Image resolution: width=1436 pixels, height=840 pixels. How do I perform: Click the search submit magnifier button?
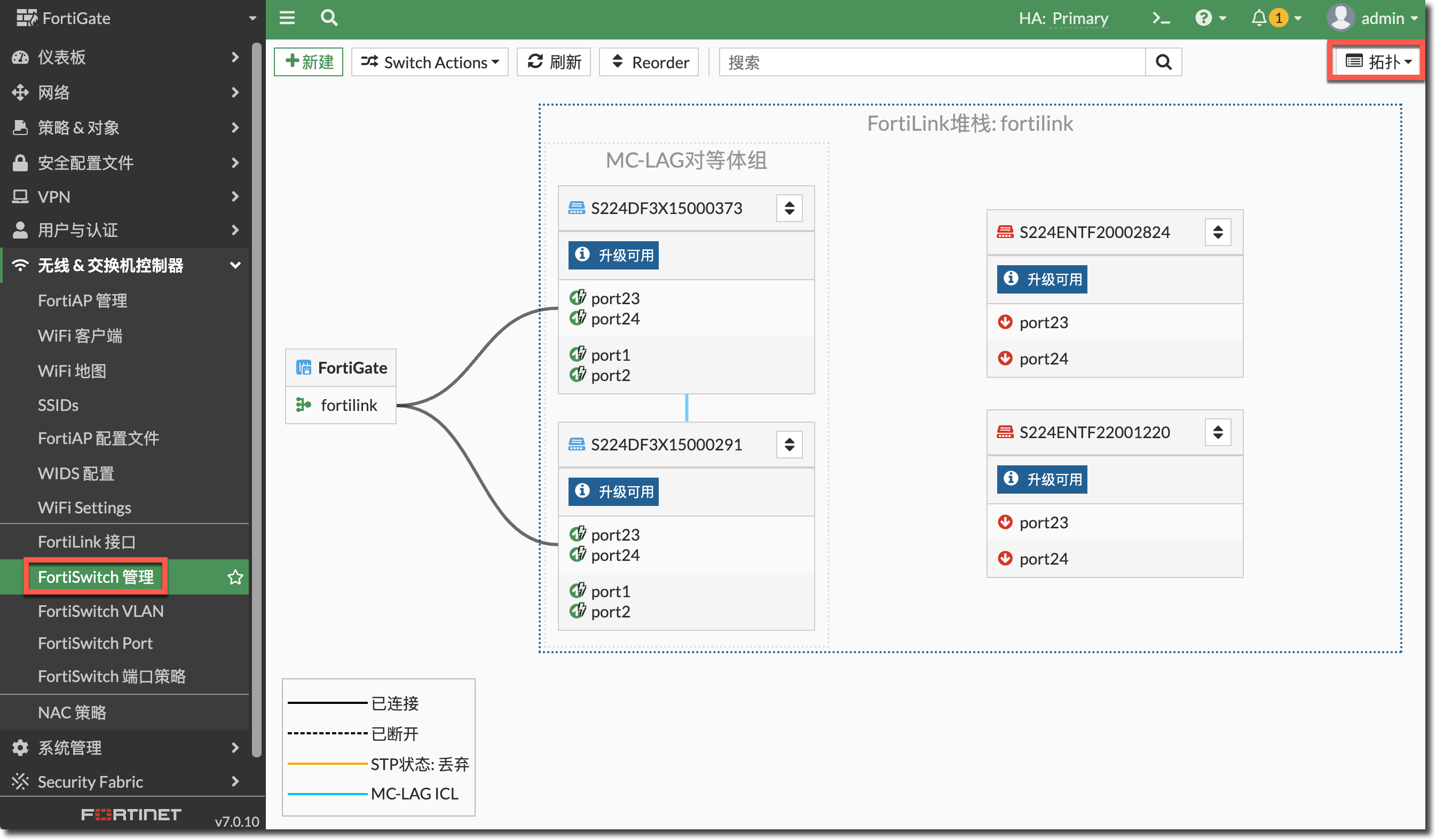pos(1163,62)
